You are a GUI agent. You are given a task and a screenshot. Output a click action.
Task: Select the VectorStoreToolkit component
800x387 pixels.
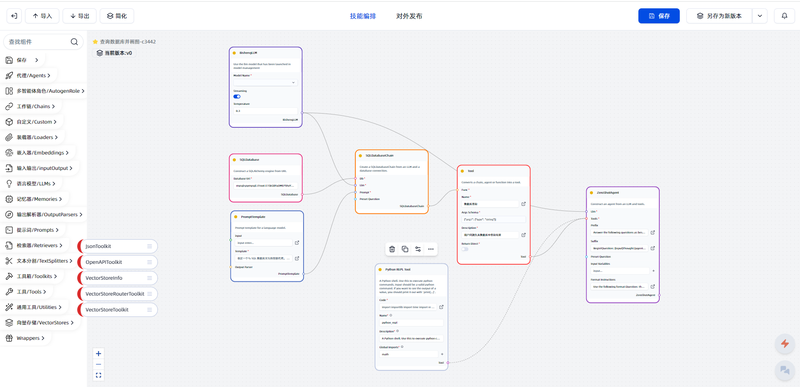(117, 309)
